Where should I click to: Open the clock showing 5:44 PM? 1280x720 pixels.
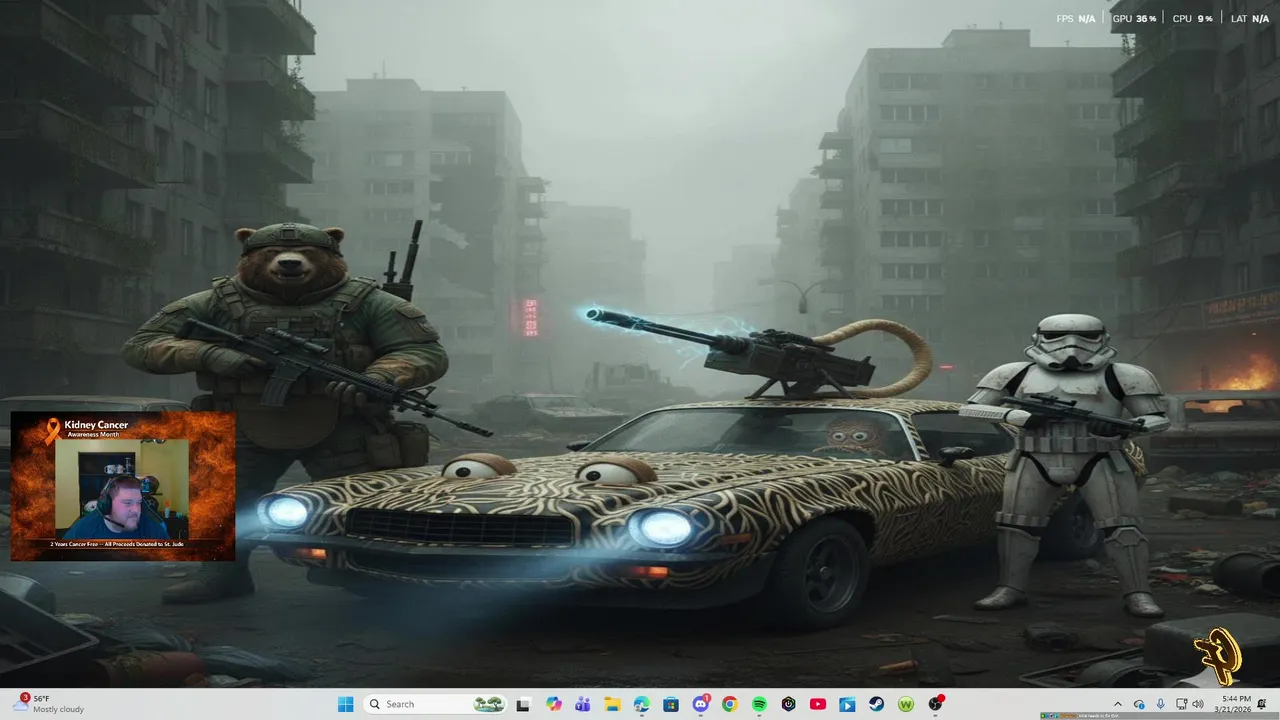coord(1235,704)
